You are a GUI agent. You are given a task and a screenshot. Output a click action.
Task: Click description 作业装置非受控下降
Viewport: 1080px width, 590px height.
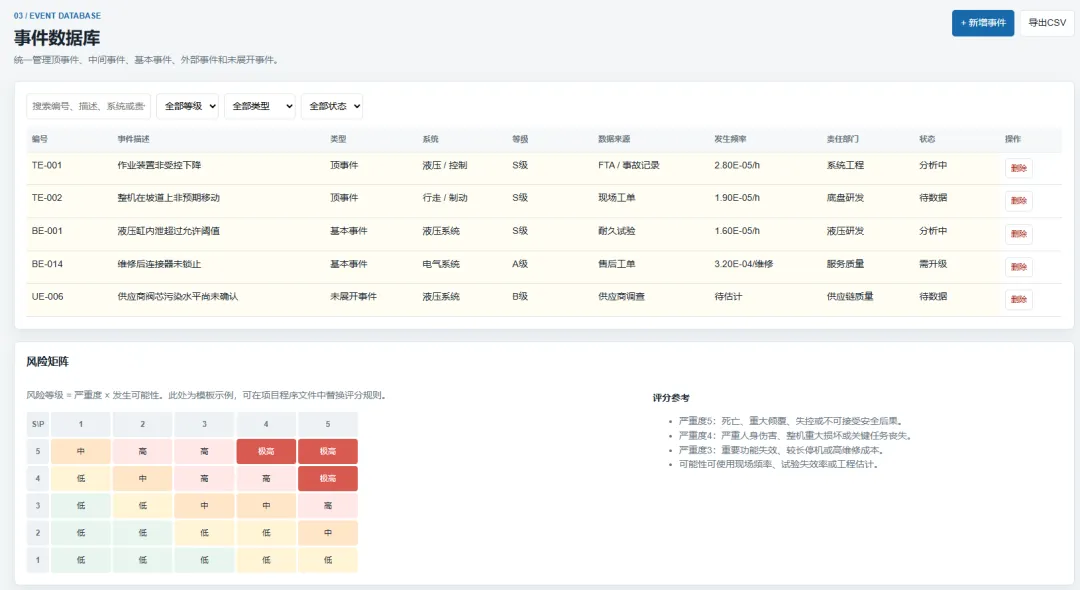159,165
